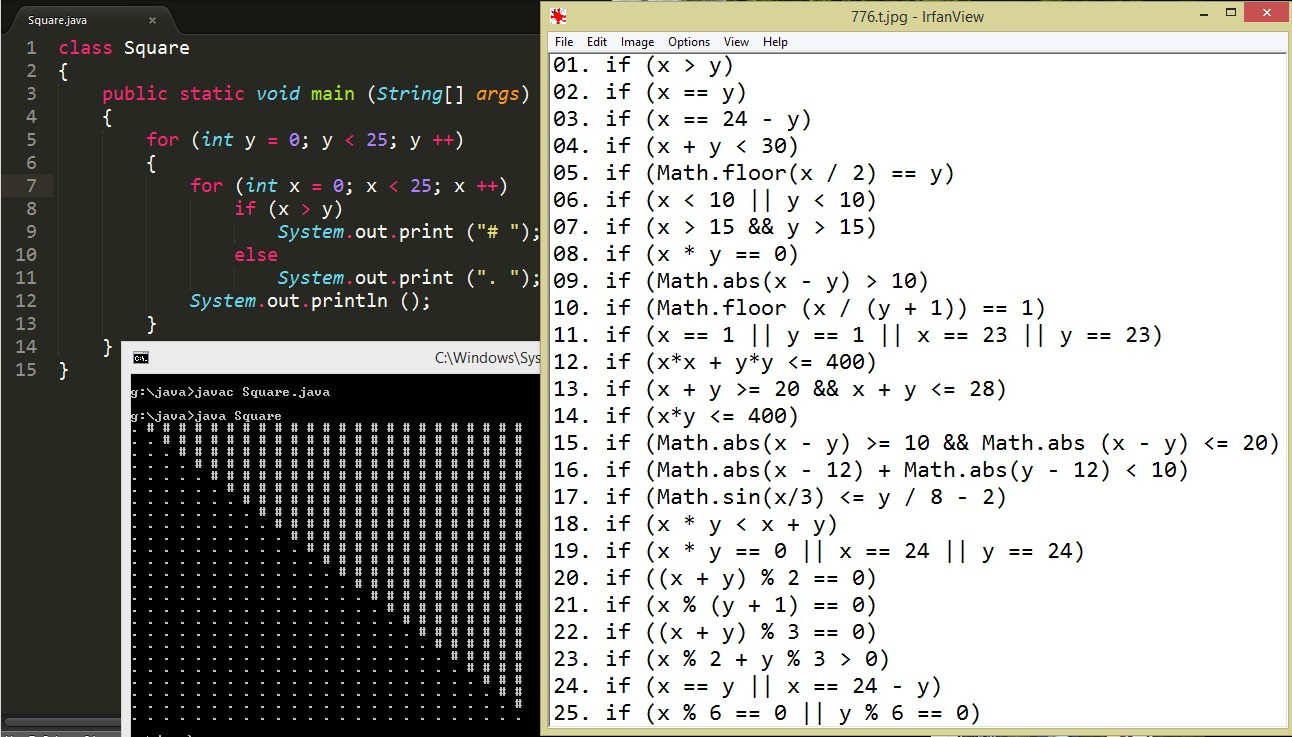Click line 16 with 'Math.abs(x - 12)'
The width and height of the screenshot is (1292, 737).
pyautogui.click(x=871, y=470)
